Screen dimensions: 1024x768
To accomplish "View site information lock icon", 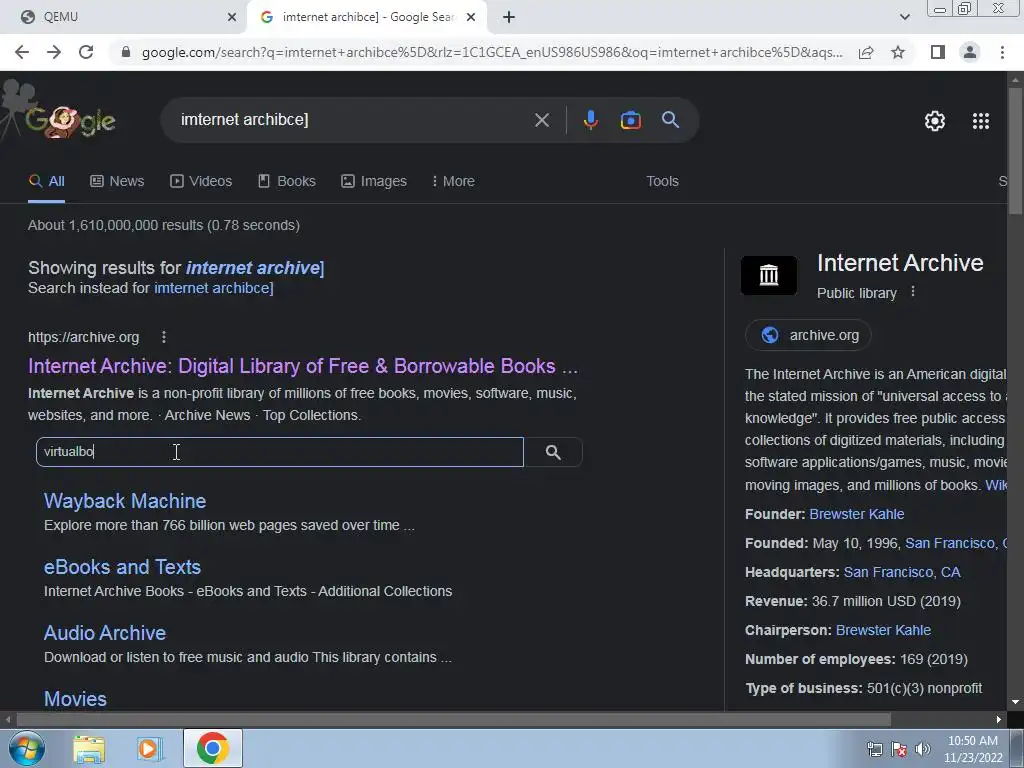I will point(126,52).
